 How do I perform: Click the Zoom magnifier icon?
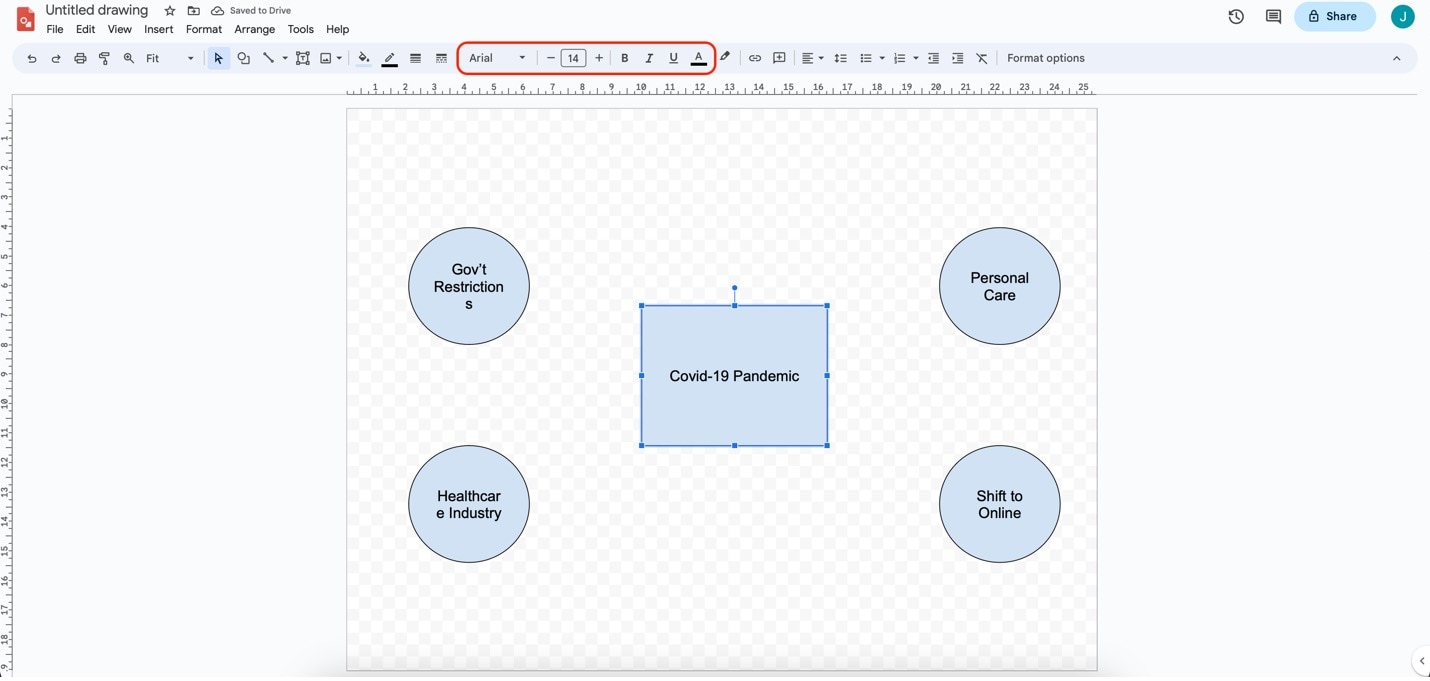pyautogui.click(x=129, y=59)
